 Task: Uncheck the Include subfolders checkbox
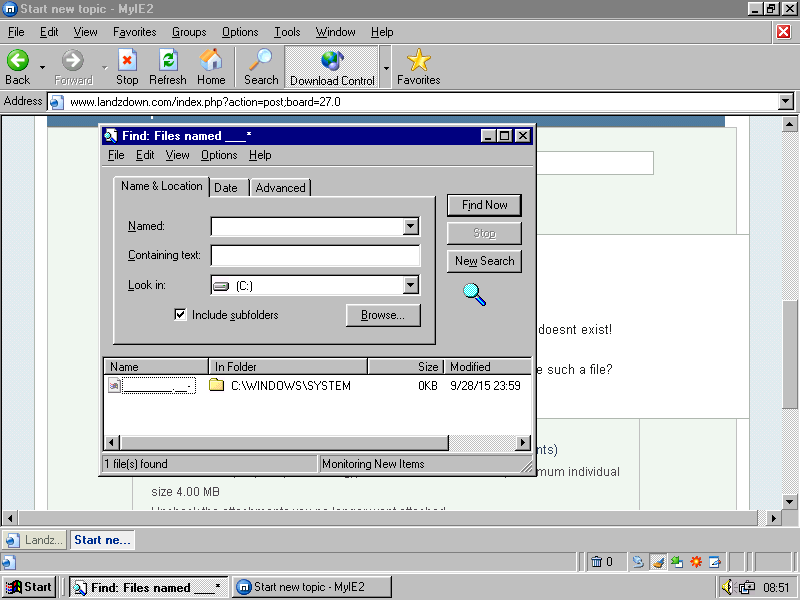(181, 315)
